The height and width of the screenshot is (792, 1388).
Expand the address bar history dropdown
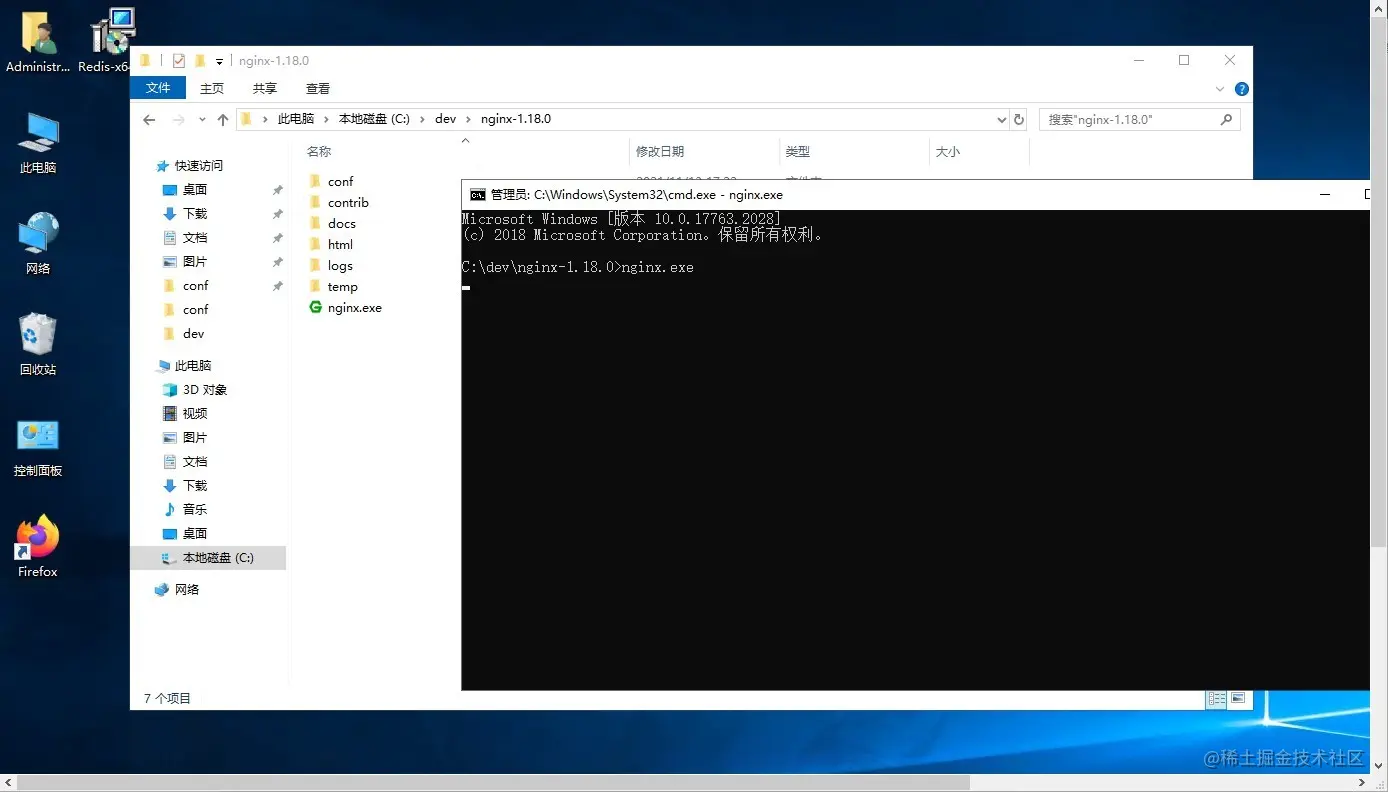tap(1002, 119)
